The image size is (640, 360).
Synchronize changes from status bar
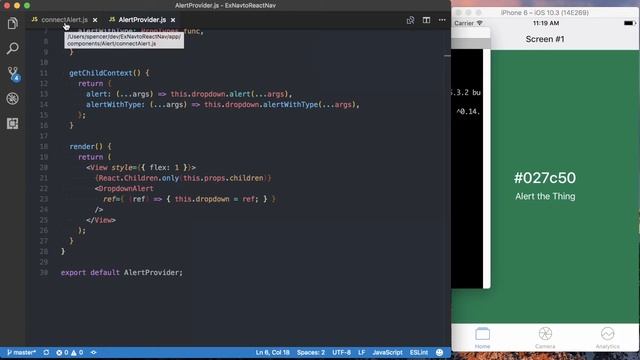[x=46, y=353]
